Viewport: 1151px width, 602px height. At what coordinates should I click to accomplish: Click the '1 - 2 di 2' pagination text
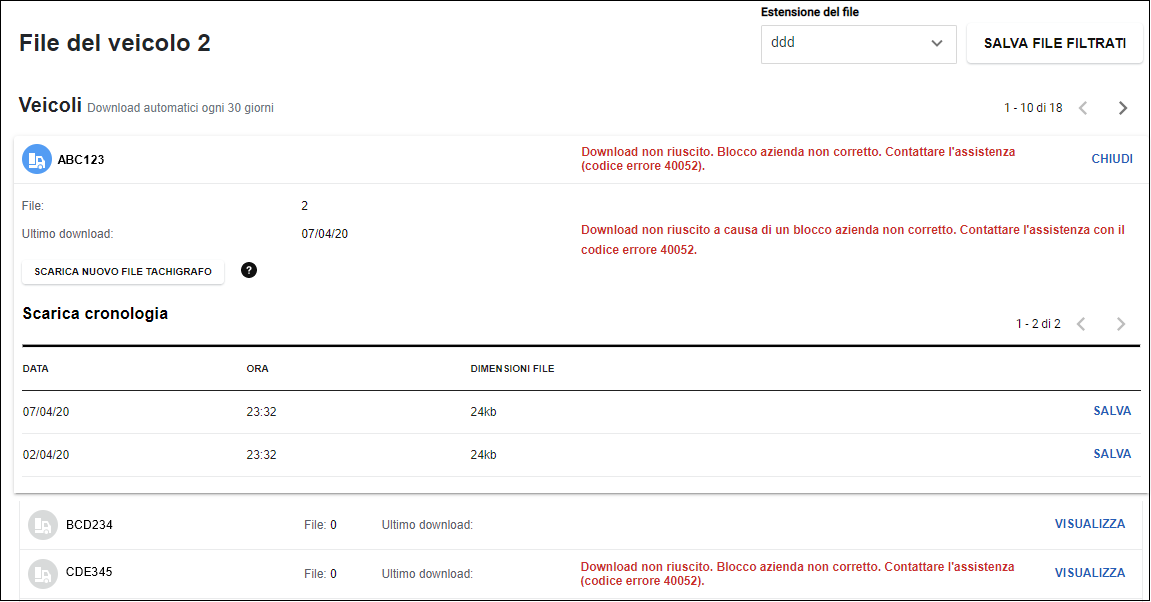1038,324
